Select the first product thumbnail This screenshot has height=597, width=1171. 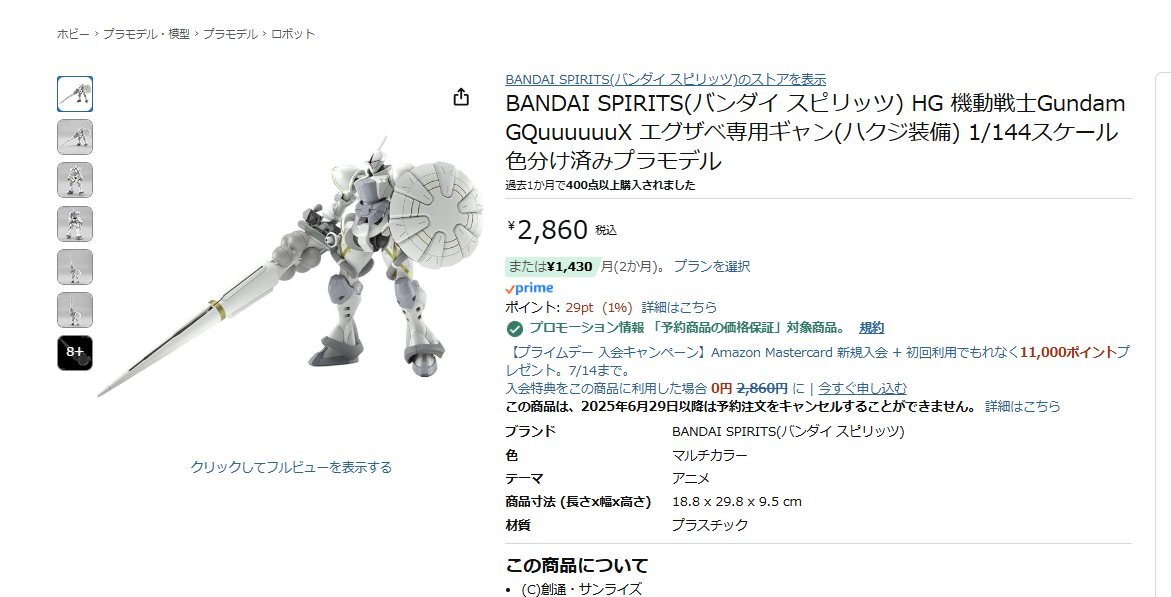[x=75, y=94]
